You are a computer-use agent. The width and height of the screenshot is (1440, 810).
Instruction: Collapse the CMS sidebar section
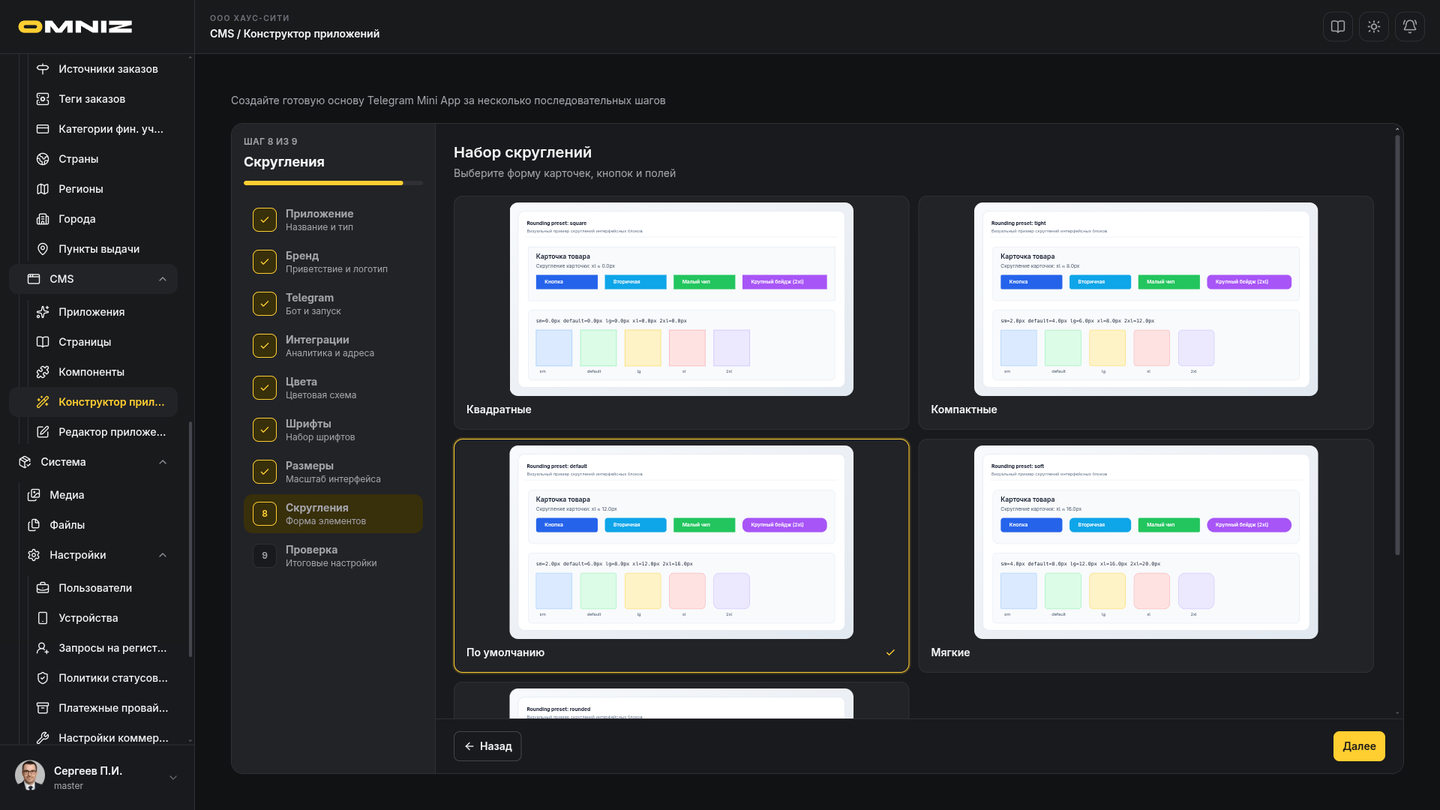[163, 279]
